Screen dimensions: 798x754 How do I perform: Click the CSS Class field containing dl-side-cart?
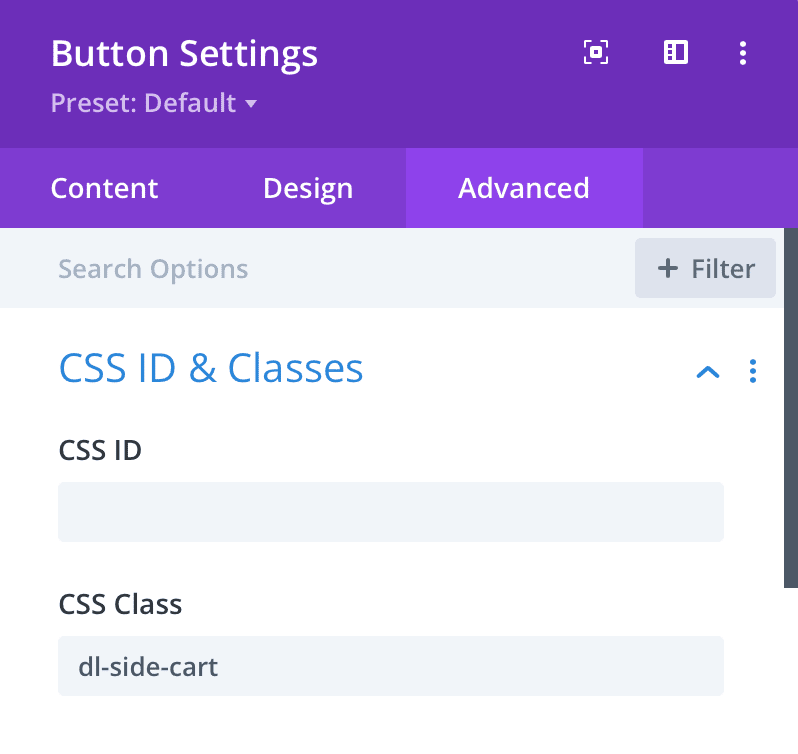pos(391,666)
